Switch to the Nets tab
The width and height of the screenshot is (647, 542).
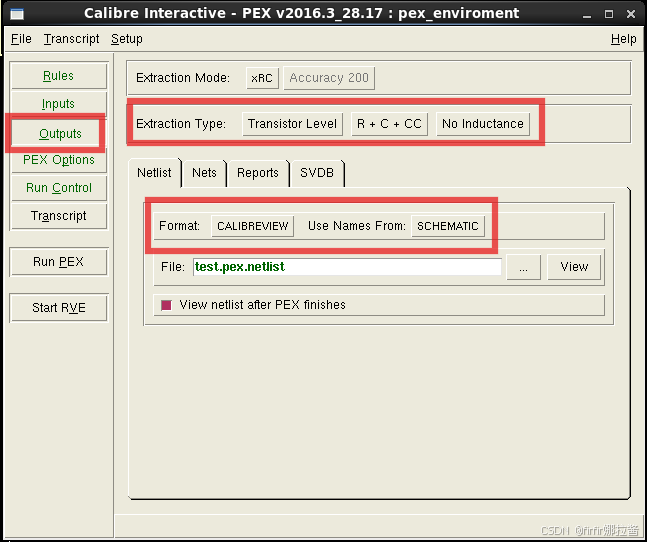click(204, 172)
